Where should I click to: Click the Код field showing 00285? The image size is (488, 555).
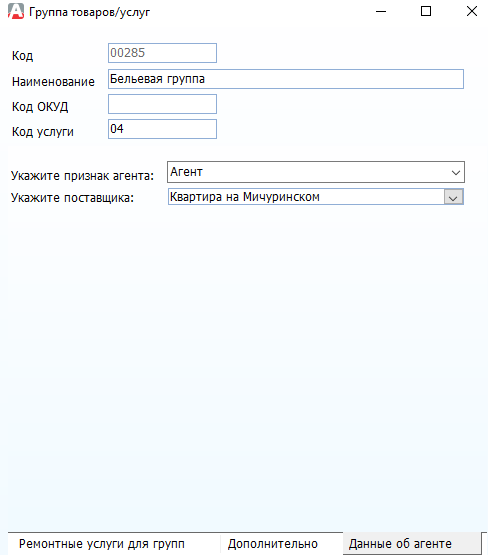(x=162, y=53)
